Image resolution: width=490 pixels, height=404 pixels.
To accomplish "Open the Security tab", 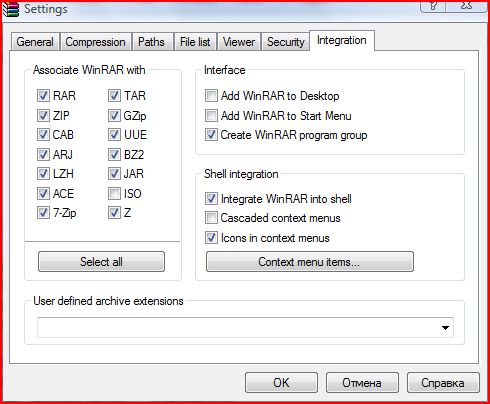I will pyautogui.click(x=286, y=42).
